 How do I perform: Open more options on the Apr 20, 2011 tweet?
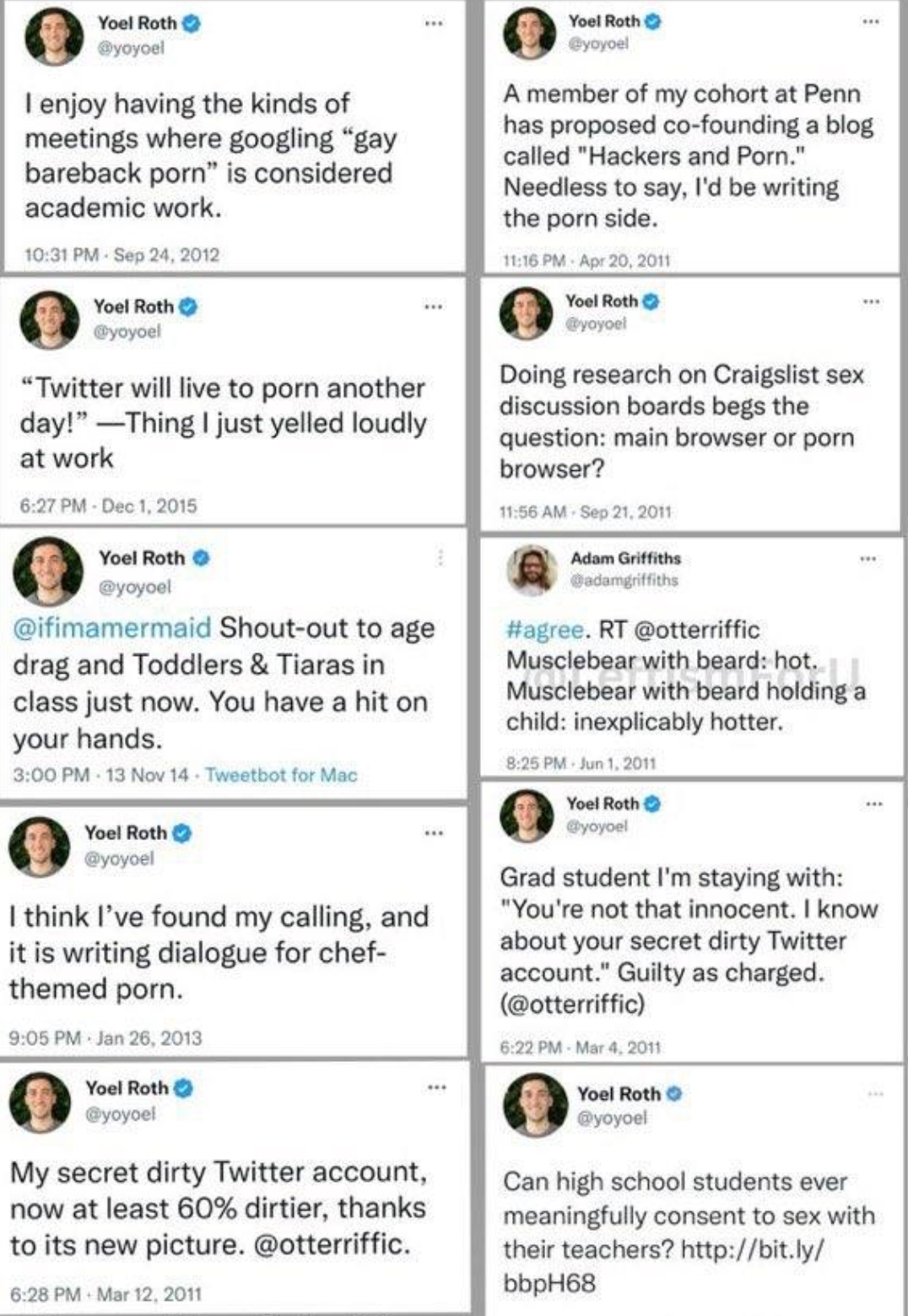(871, 21)
